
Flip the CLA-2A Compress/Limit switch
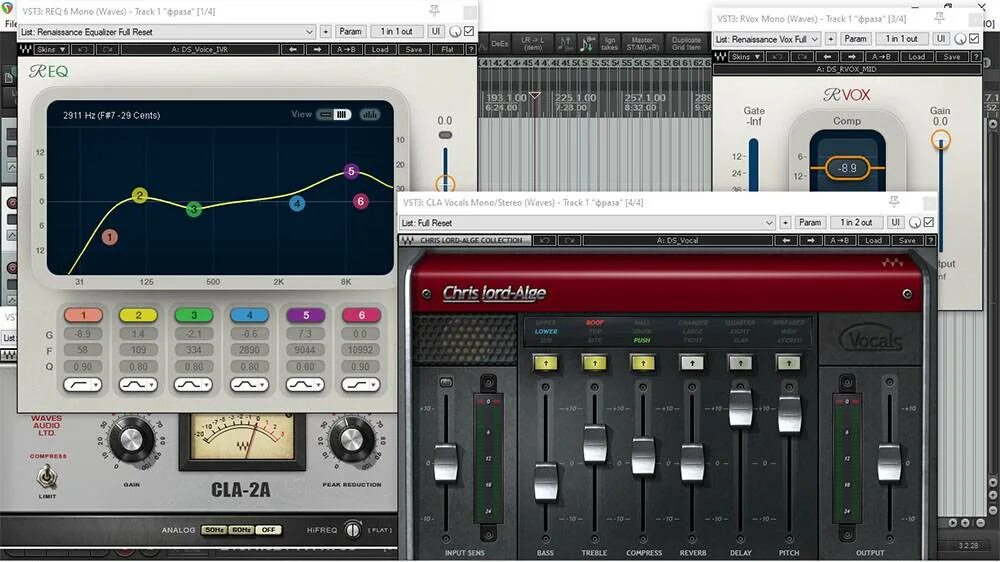tap(47, 476)
